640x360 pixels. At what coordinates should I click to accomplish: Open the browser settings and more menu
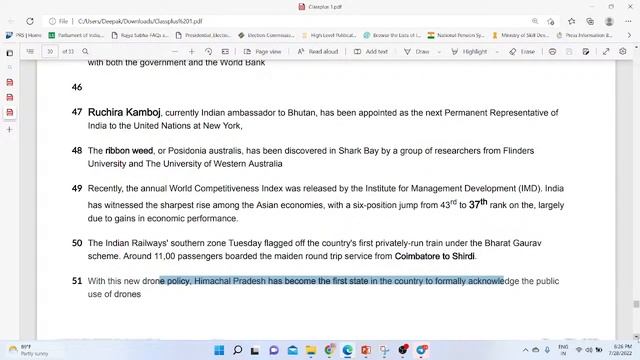coord(628,21)
